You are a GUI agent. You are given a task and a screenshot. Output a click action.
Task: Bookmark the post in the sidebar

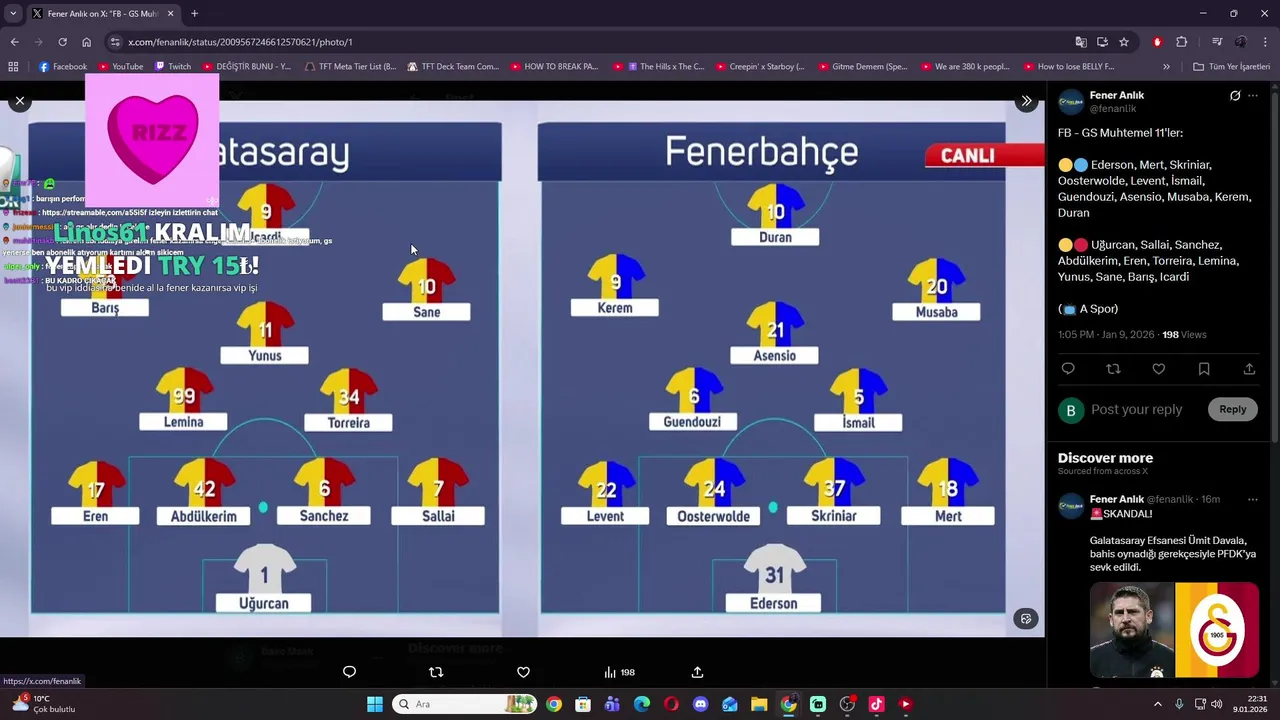pos(1204,369)
